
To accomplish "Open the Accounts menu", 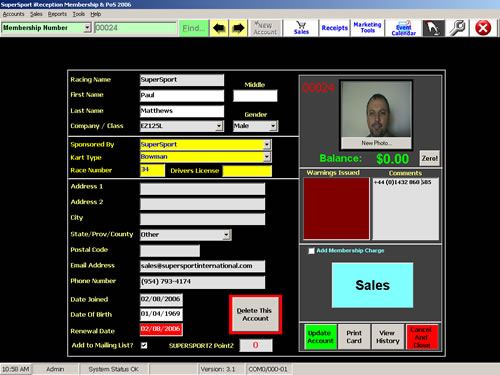I will coord(13,14).
